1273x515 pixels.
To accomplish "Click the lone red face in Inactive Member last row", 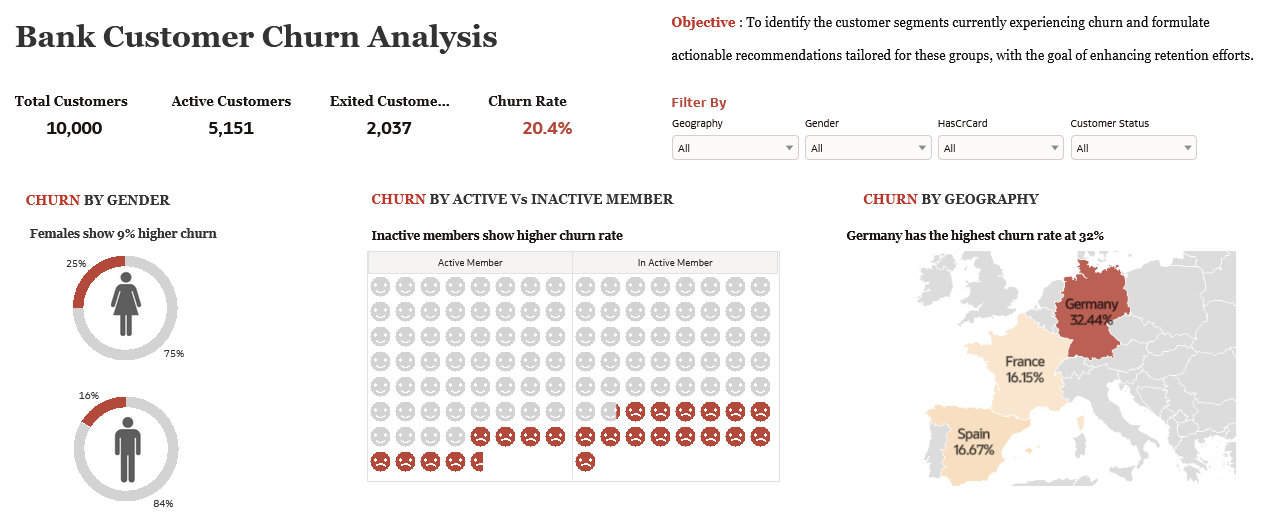I will click(586, 462).
